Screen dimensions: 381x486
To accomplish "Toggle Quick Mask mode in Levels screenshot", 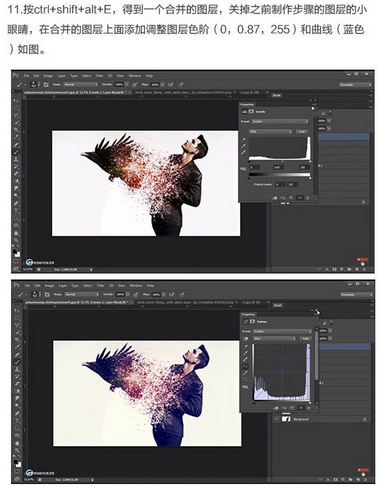I will (x=16, y=262).
